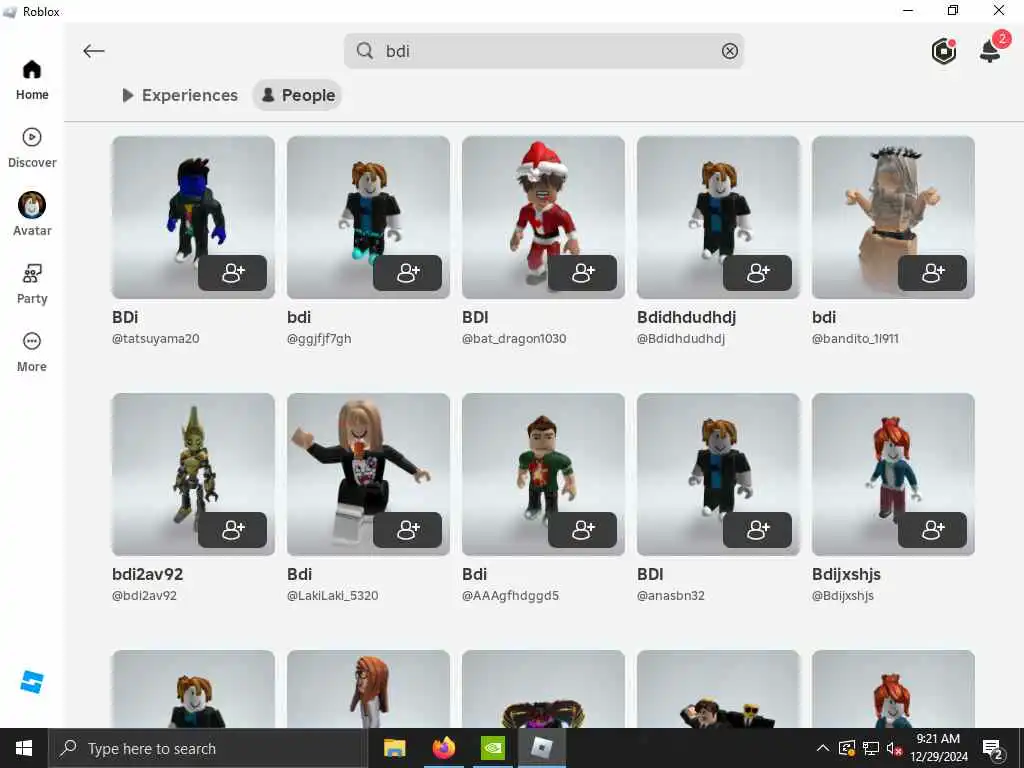1024x768 pixels.
Task: Open notifications bell
Action: point(992,49)
